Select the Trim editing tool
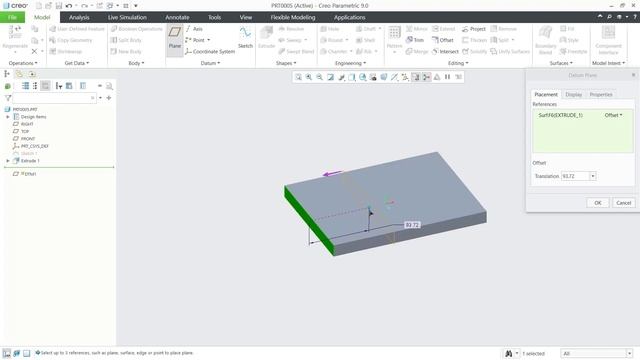 [x=415, y=40]
